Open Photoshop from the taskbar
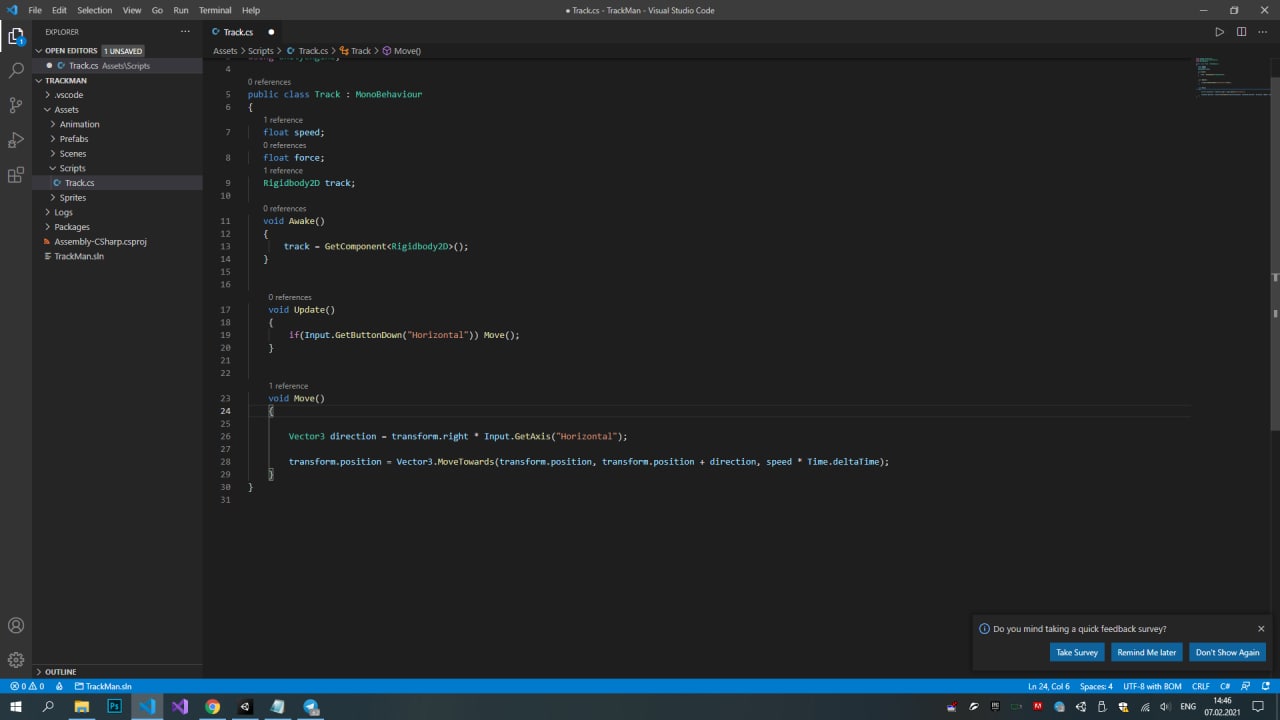Screen dimensions: 1280x720 [114, 706]
